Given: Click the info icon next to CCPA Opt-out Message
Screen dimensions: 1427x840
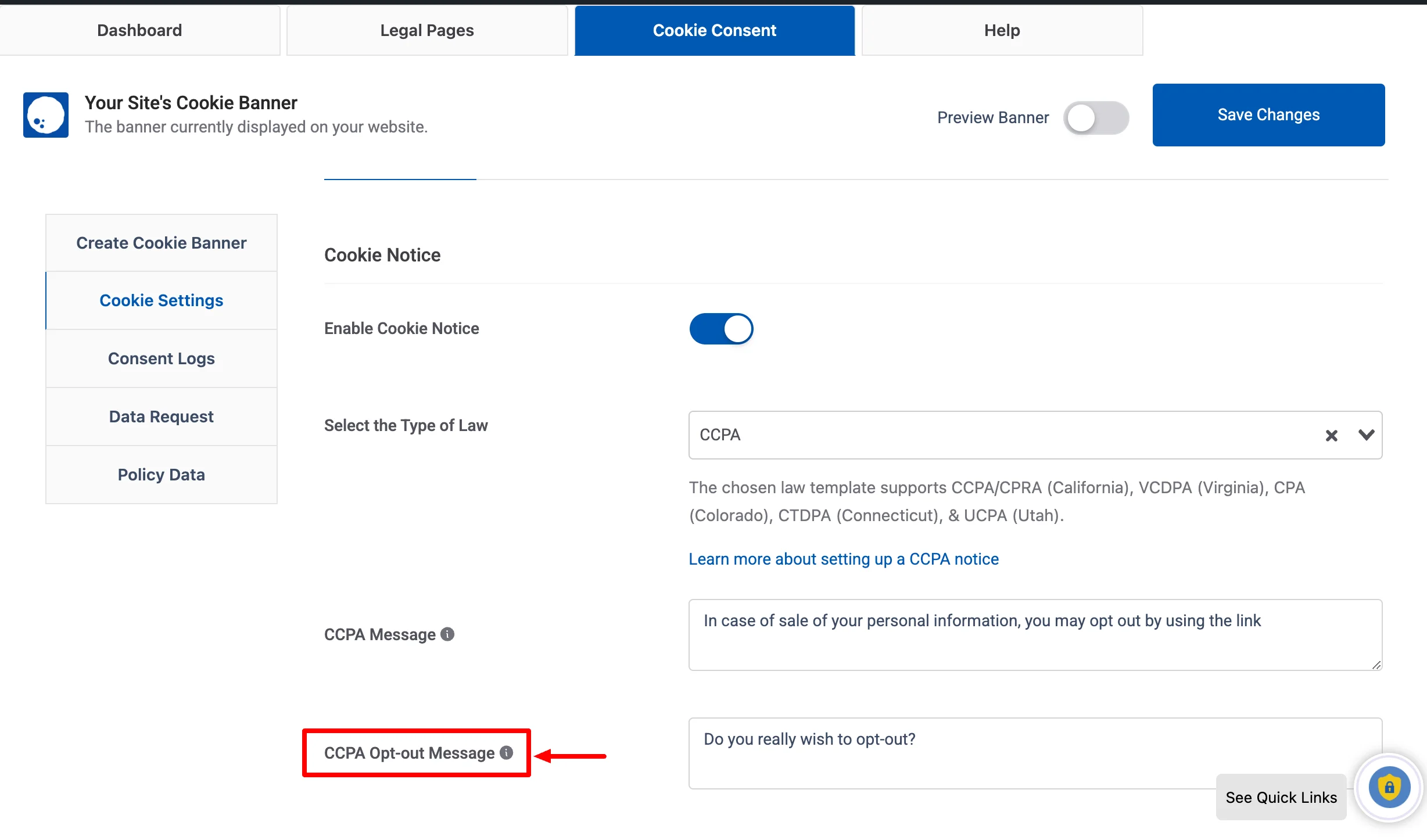Looking at the screenshot, I should (506, 752).
